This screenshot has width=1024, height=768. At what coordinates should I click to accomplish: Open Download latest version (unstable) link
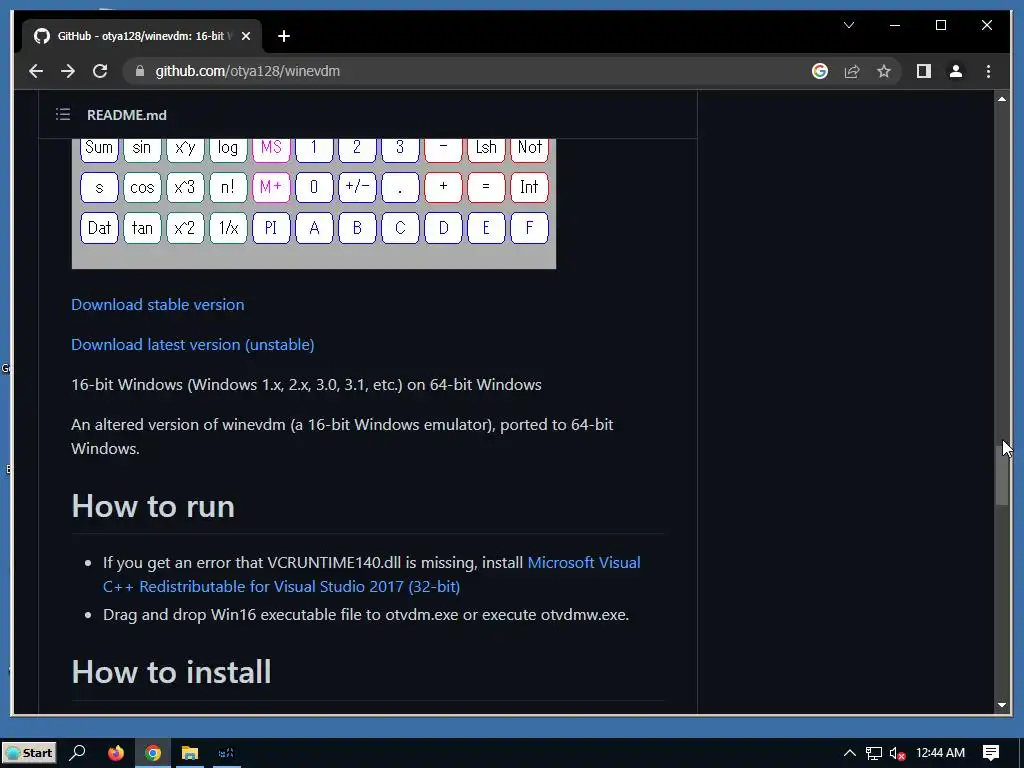pyautogui.click(x=193, y=344)
